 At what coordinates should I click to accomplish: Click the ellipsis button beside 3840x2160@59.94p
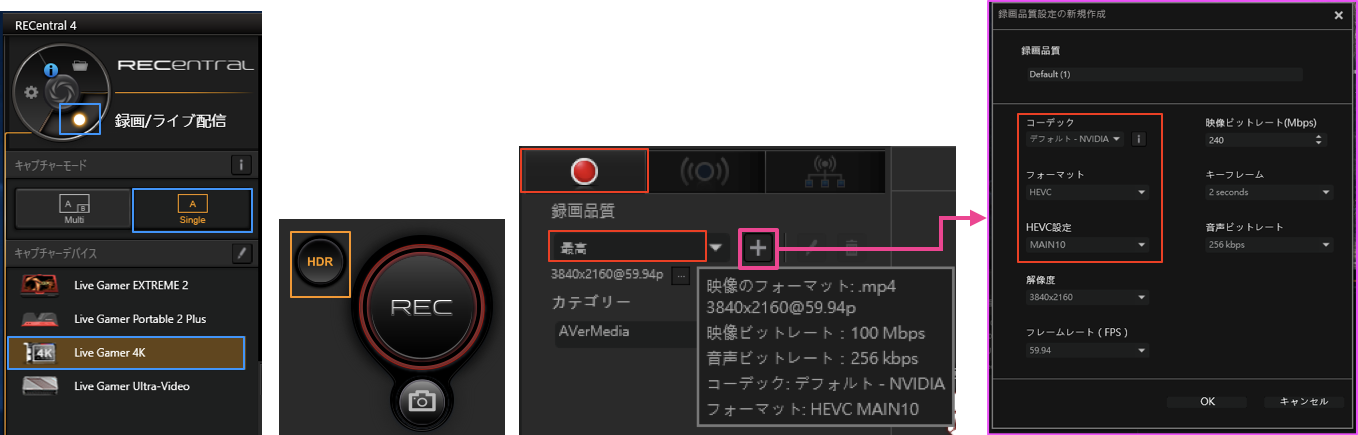pos(680,275)
